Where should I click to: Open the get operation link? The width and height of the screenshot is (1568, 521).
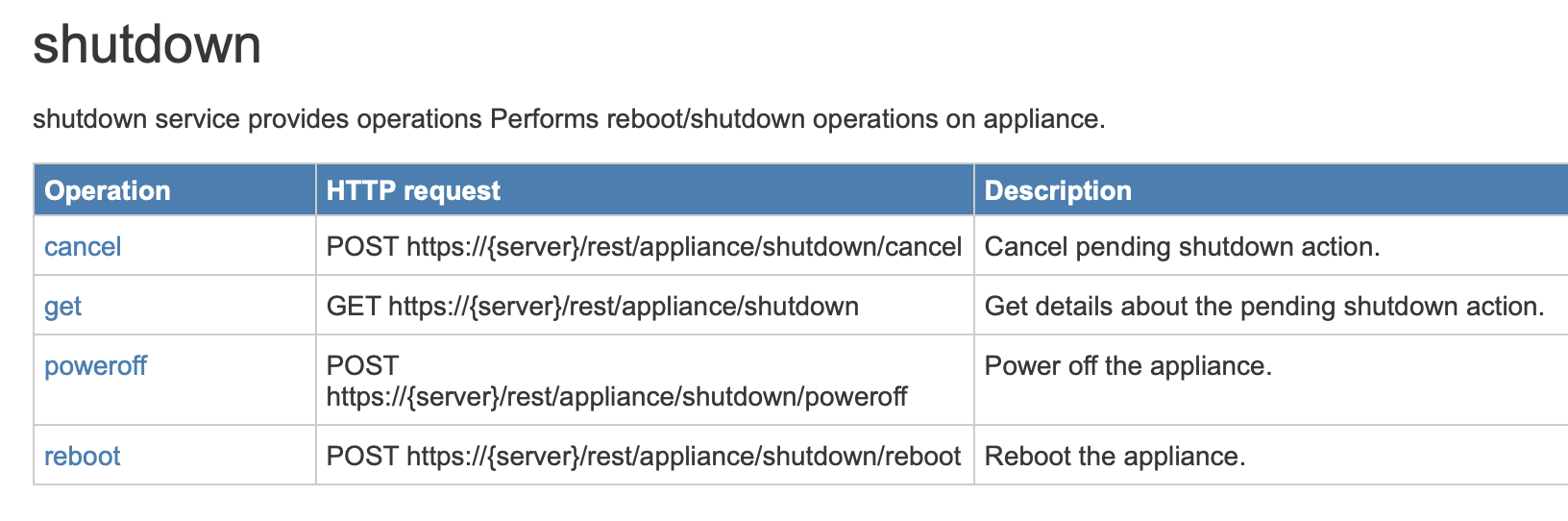point(62,307)
